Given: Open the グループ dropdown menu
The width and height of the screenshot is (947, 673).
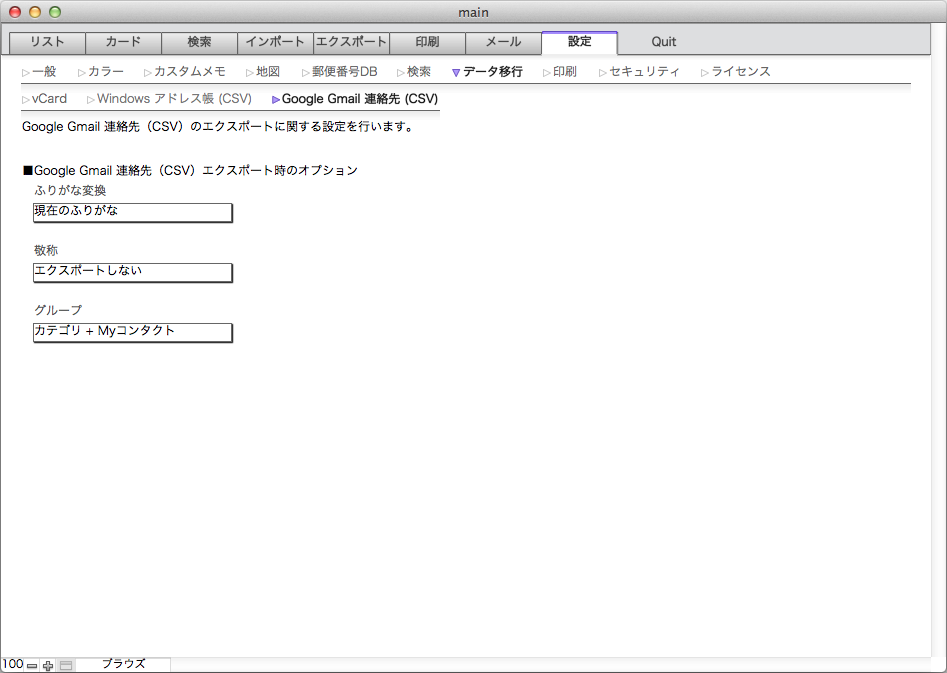Looking at the screenshot, I should 132,332.
